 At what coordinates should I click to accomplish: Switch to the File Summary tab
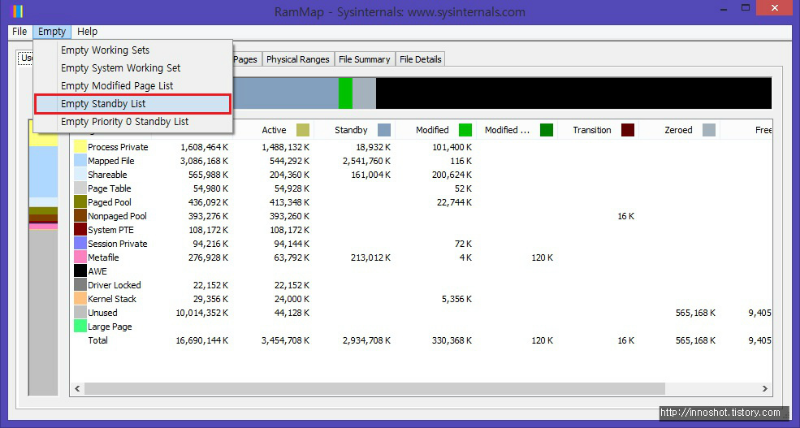364,59
